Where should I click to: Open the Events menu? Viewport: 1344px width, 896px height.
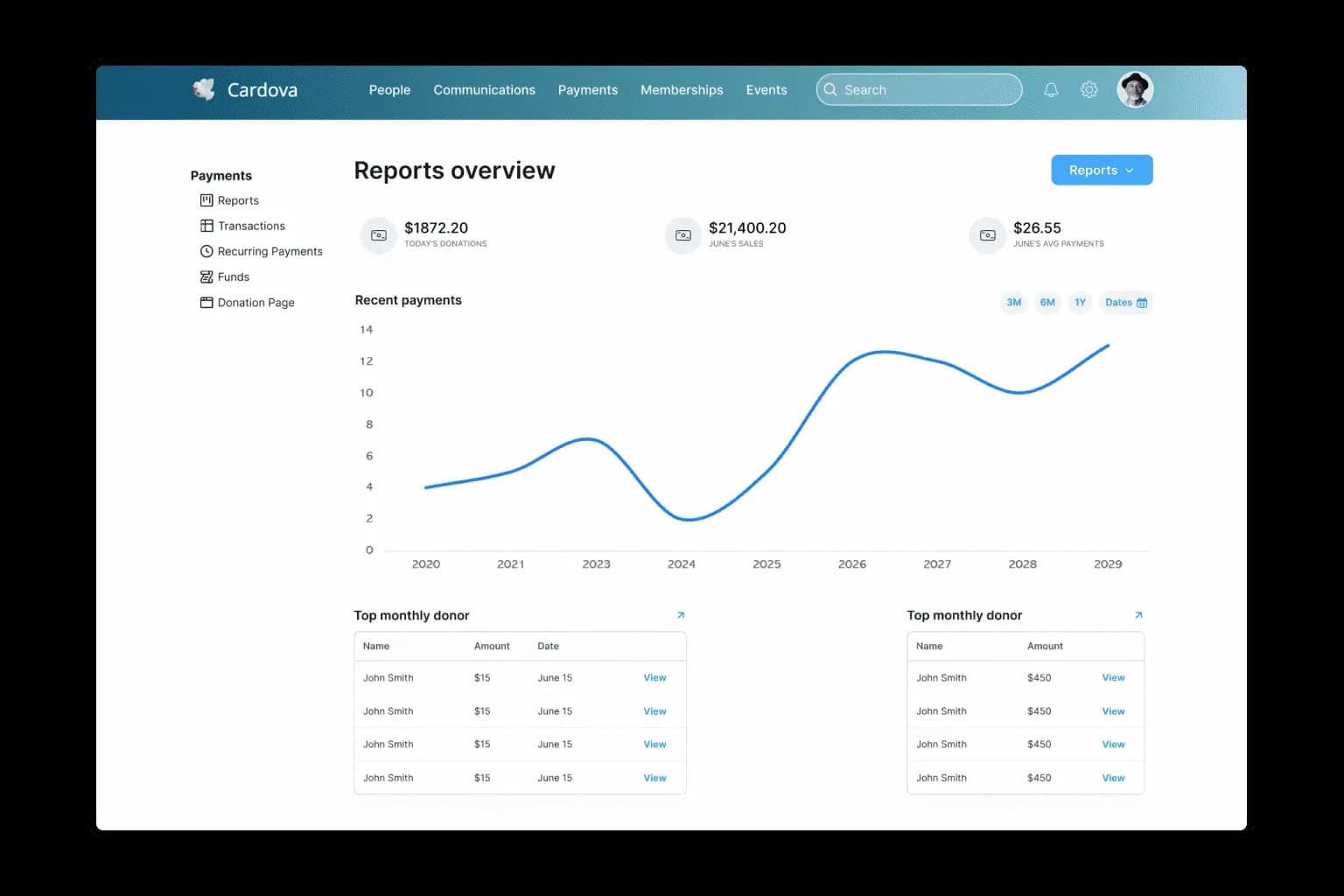click(766, 89)
